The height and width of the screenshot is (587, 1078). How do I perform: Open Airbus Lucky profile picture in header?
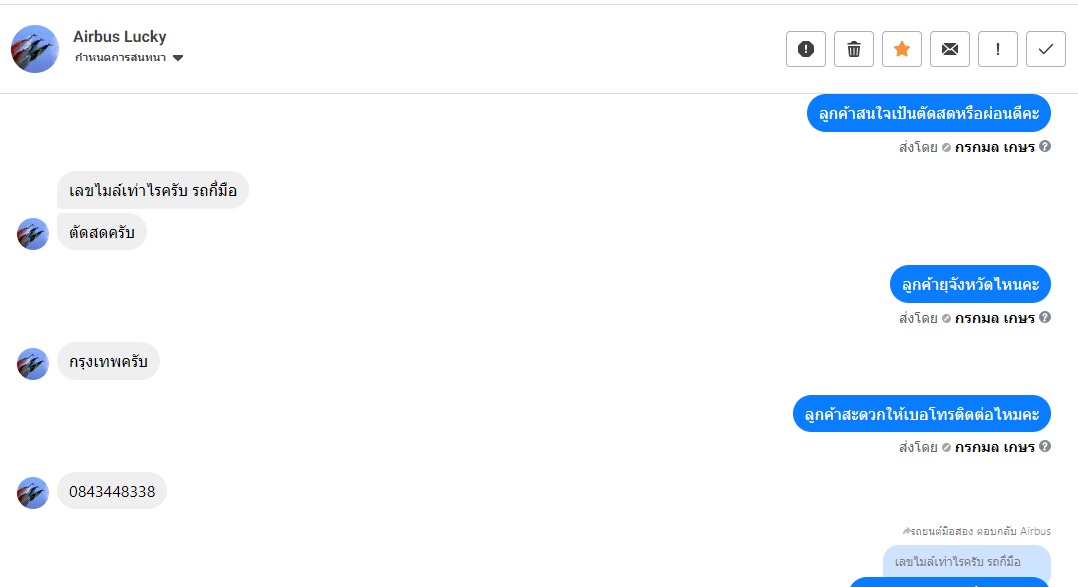click(x=34, y=49)
